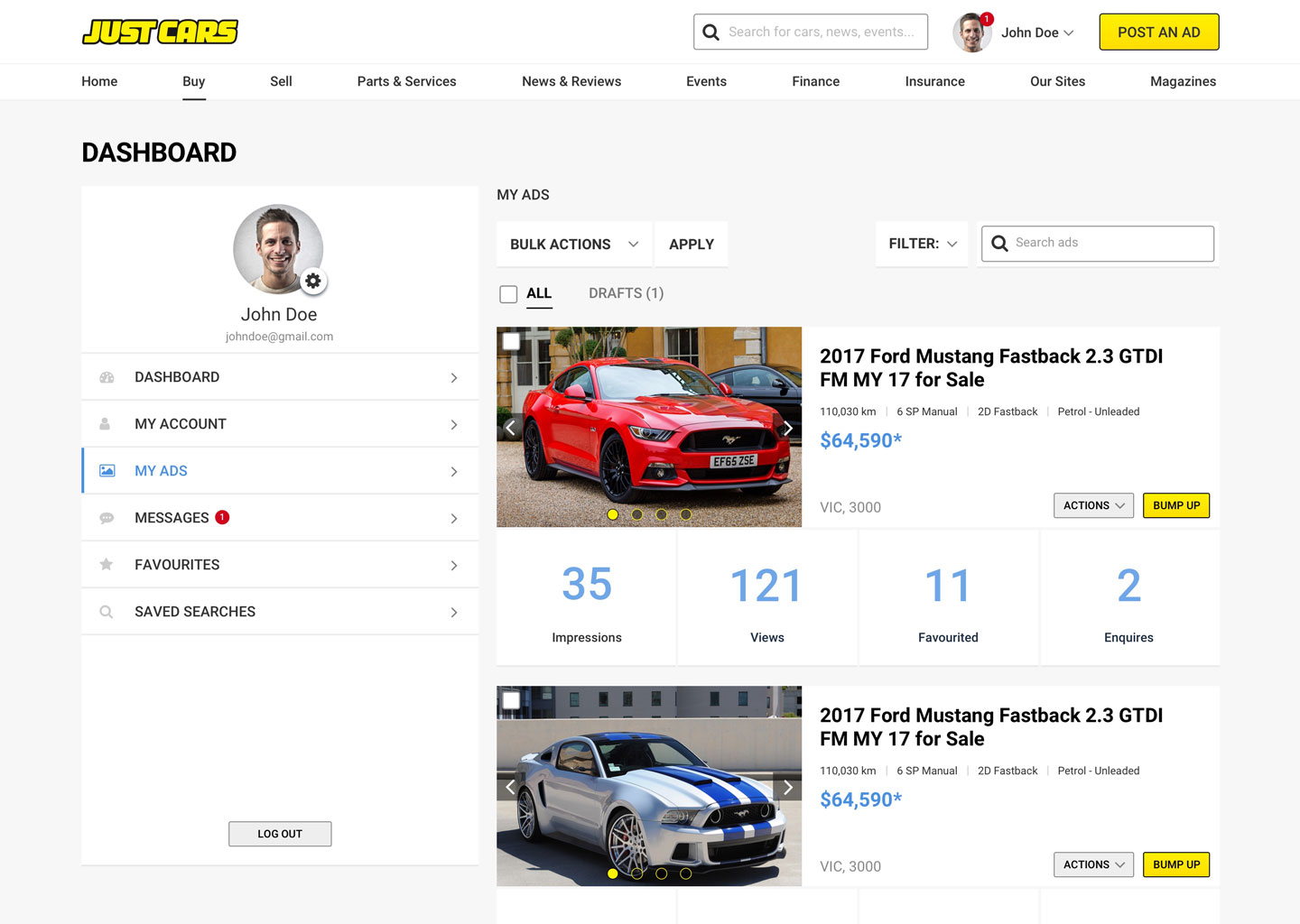Click the Post an Ad button
1300x924 pixels.
(1159, 32)
